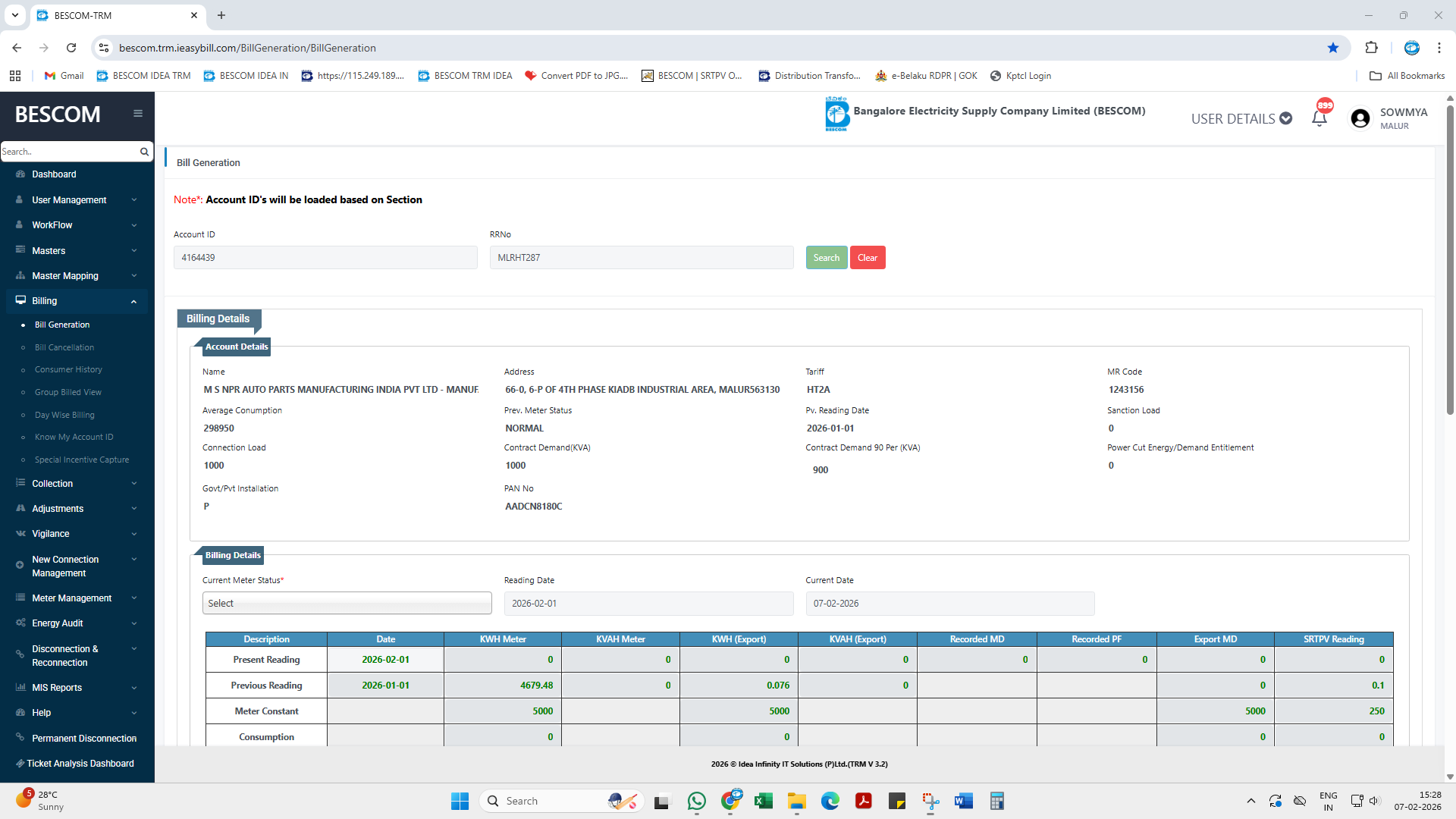Click the sidebar search magnifier icon
This screenshot has width=1456, height=819.
(144, 152)
